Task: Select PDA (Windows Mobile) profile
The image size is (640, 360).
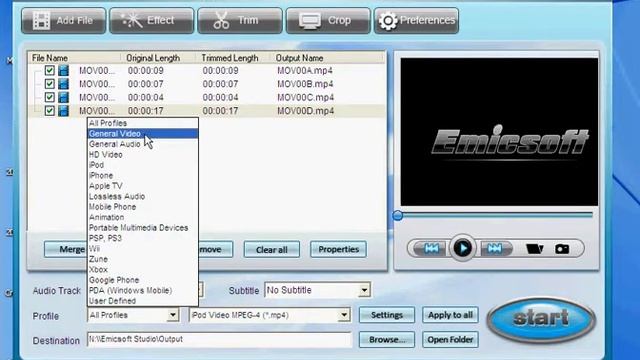Action: point(143,290)
